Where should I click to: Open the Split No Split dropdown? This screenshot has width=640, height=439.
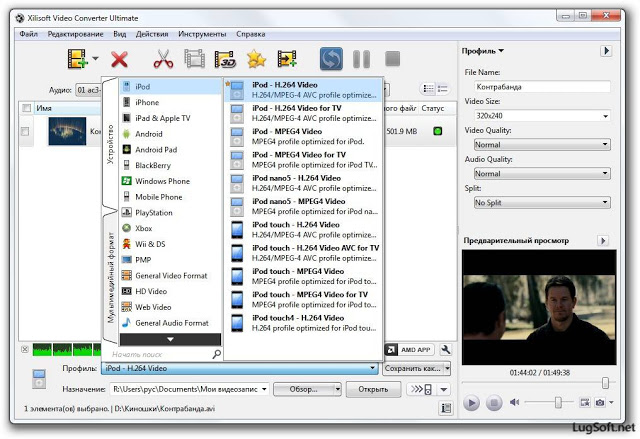(542, 202)
